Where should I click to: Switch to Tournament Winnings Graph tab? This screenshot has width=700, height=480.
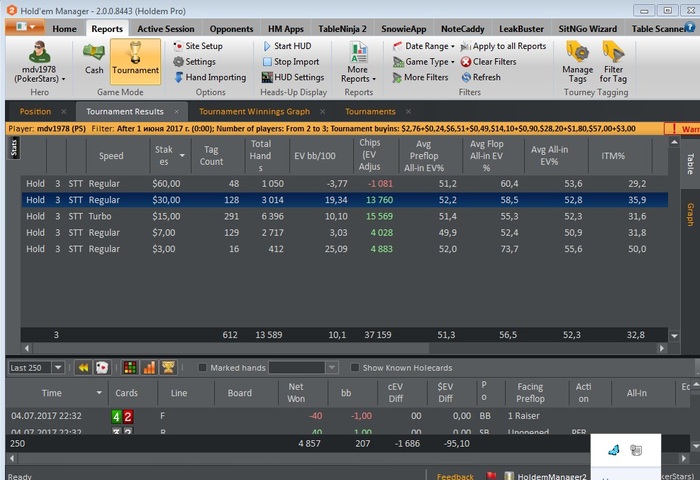[x=254, y=112]
